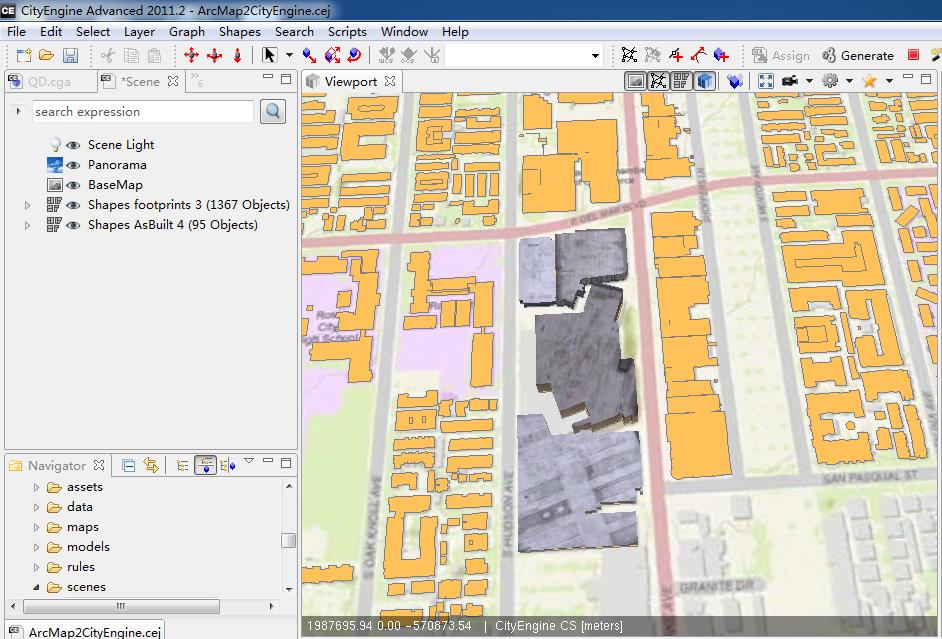Expand the models folder
The height and width of the screenshot is (639, 942).
click(x=36, y=547)
